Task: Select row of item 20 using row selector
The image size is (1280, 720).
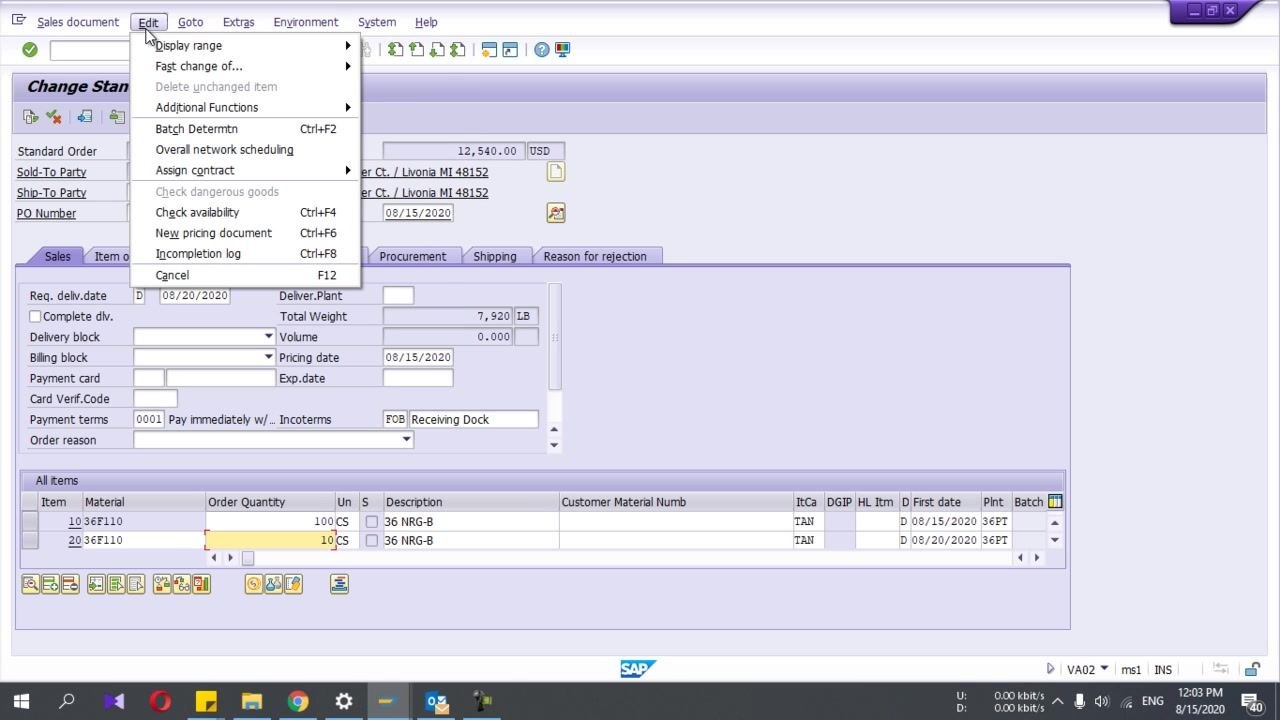Action: (30, 541)
